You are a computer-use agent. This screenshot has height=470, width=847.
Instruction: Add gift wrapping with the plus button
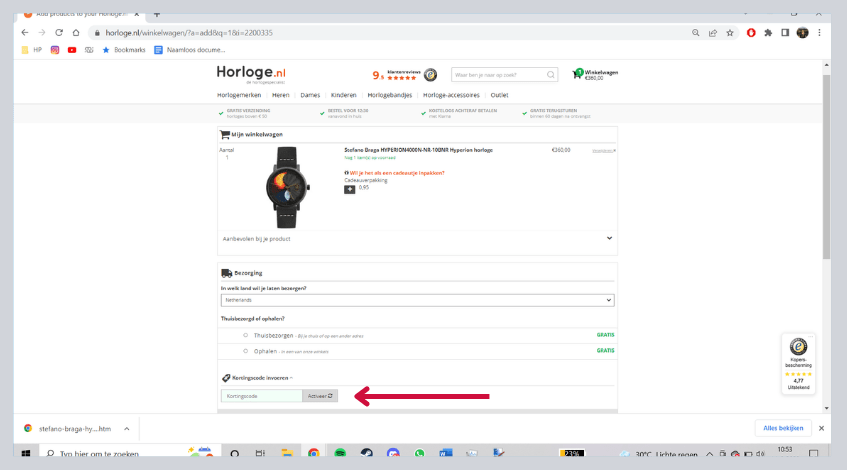click(349, 190)
